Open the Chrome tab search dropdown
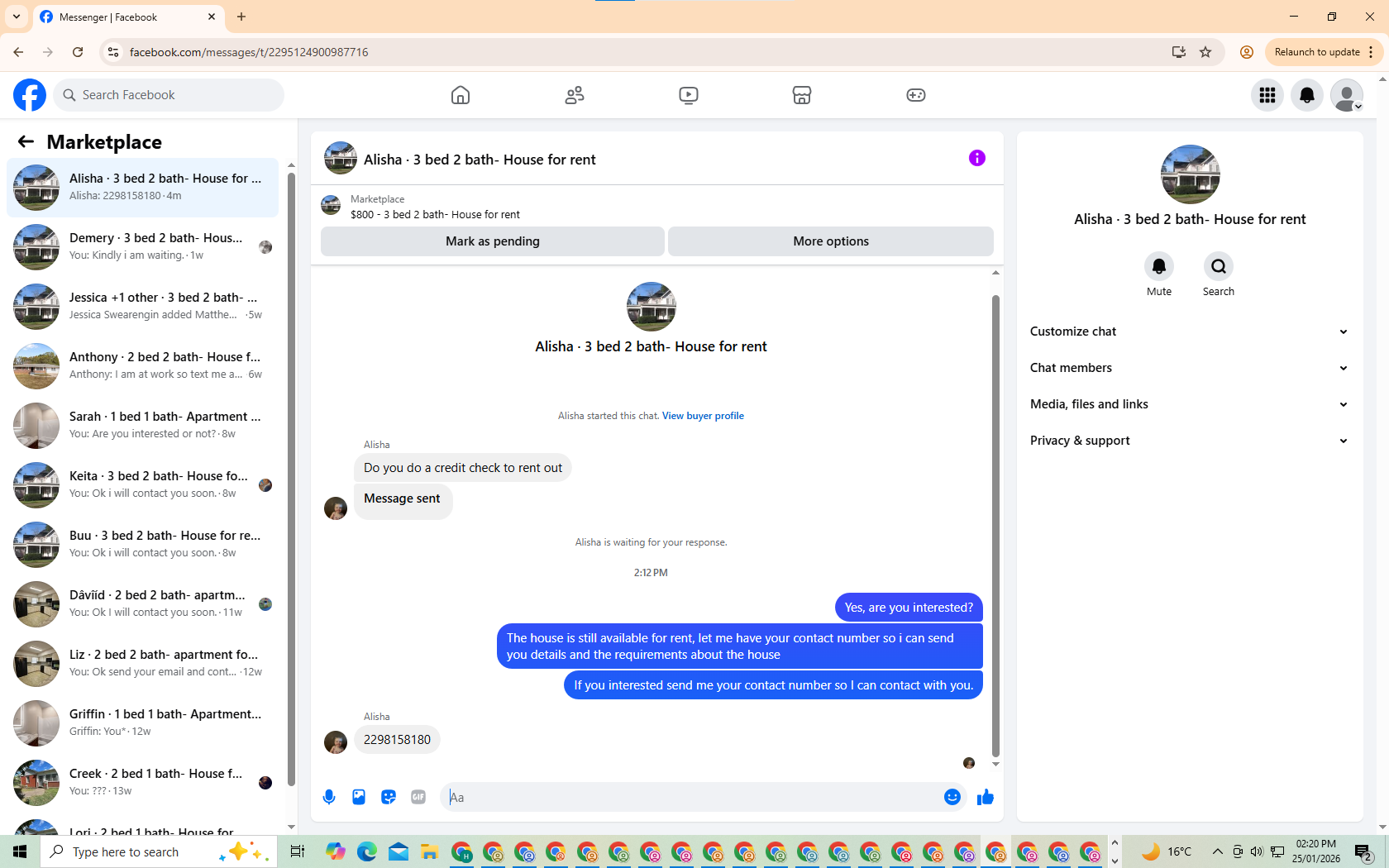 tap(17, 17)
